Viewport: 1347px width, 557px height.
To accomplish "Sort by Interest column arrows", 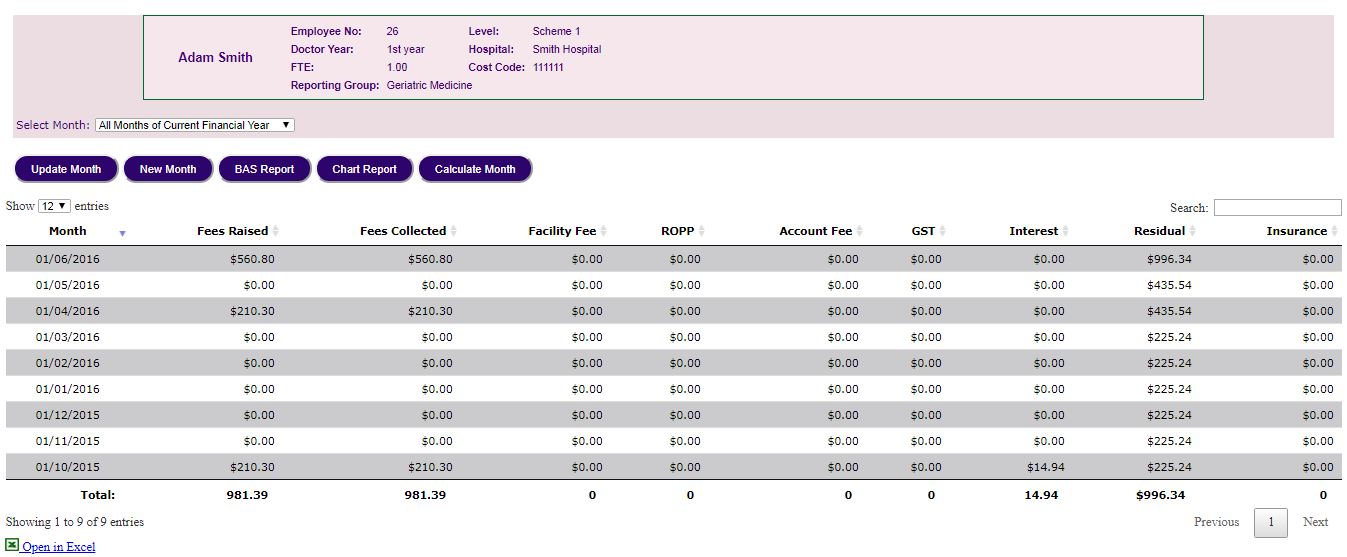I will (x=1065, y=231).
